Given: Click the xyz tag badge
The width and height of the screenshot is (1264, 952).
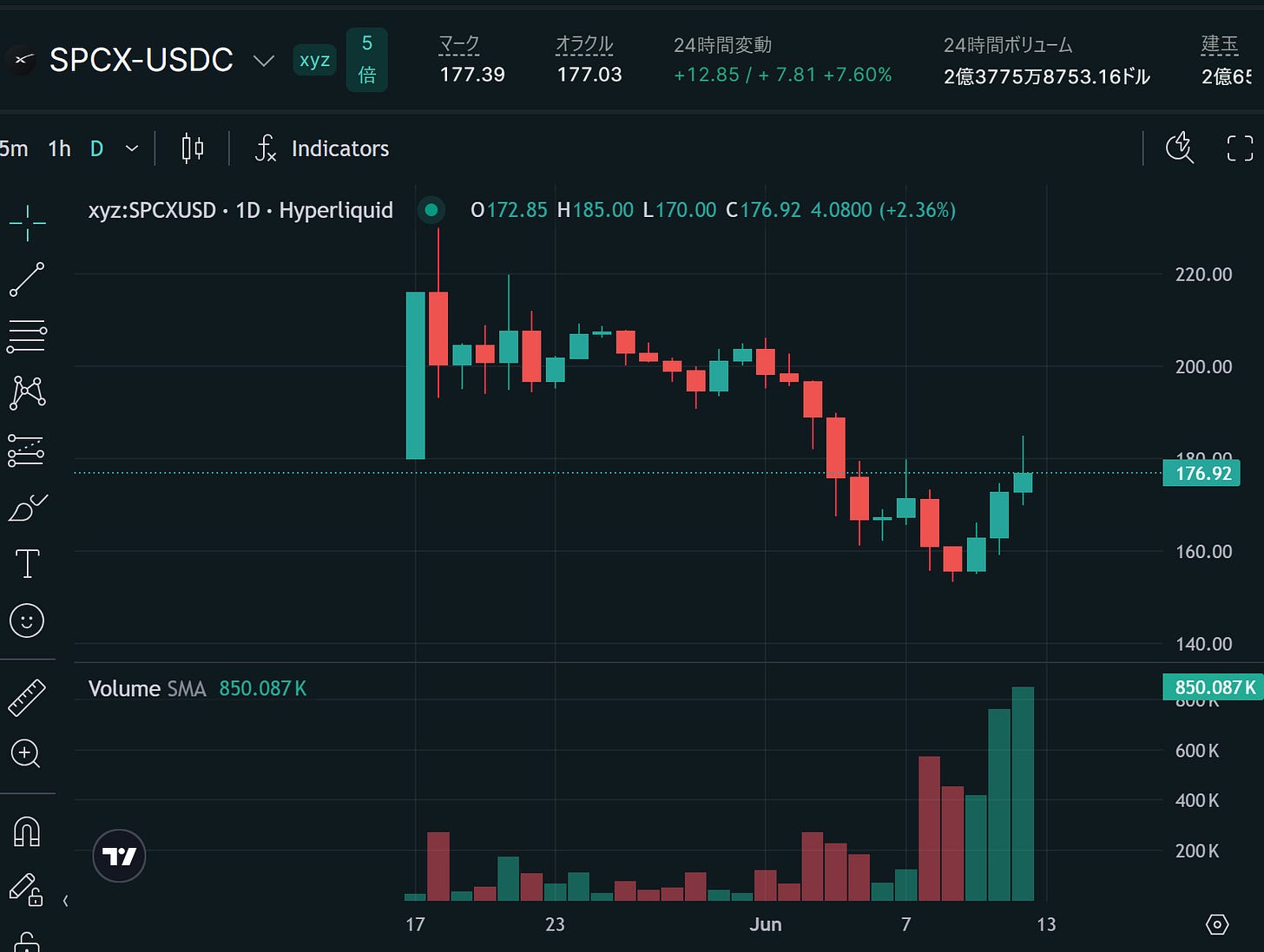Looking at the screenshot, I should [x=314, y=60].
